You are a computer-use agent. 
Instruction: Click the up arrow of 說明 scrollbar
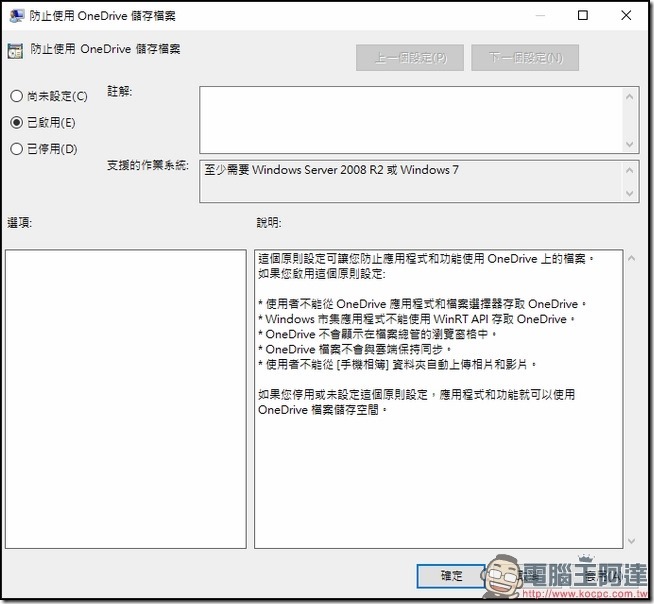point(631,259)
